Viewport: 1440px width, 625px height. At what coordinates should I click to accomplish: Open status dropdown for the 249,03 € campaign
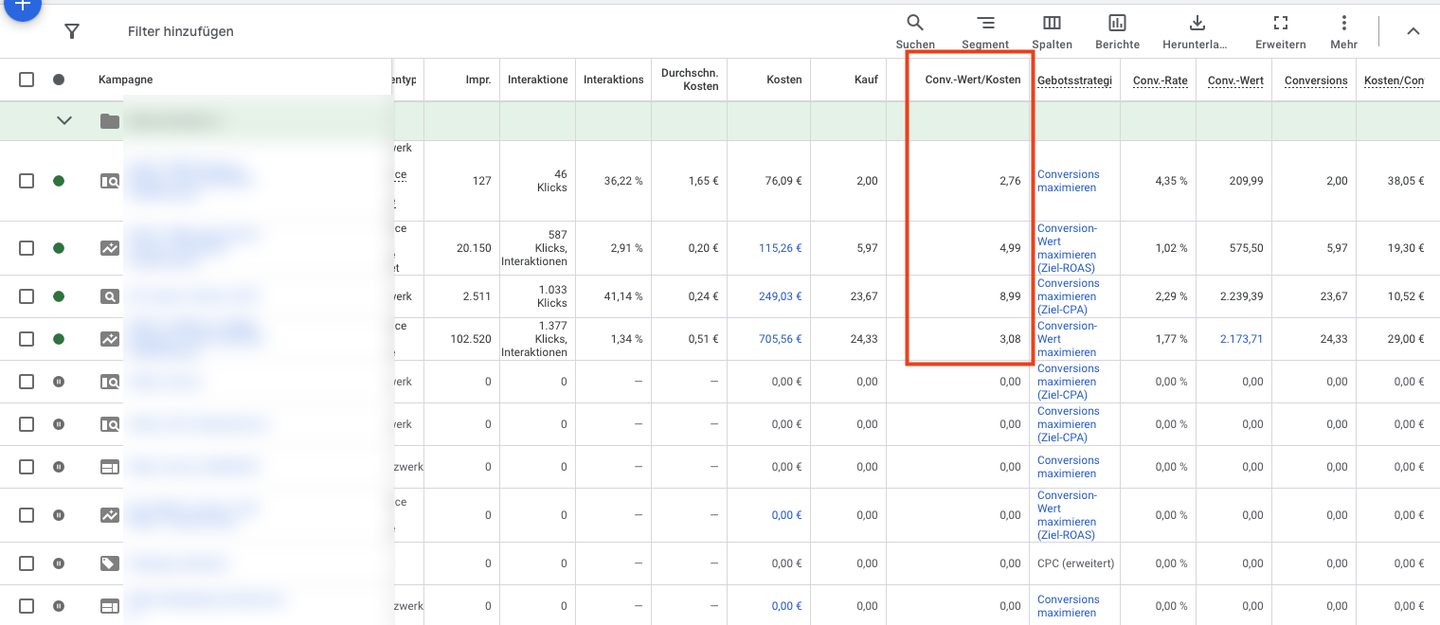pyautogui.click(x=58, y=297)
